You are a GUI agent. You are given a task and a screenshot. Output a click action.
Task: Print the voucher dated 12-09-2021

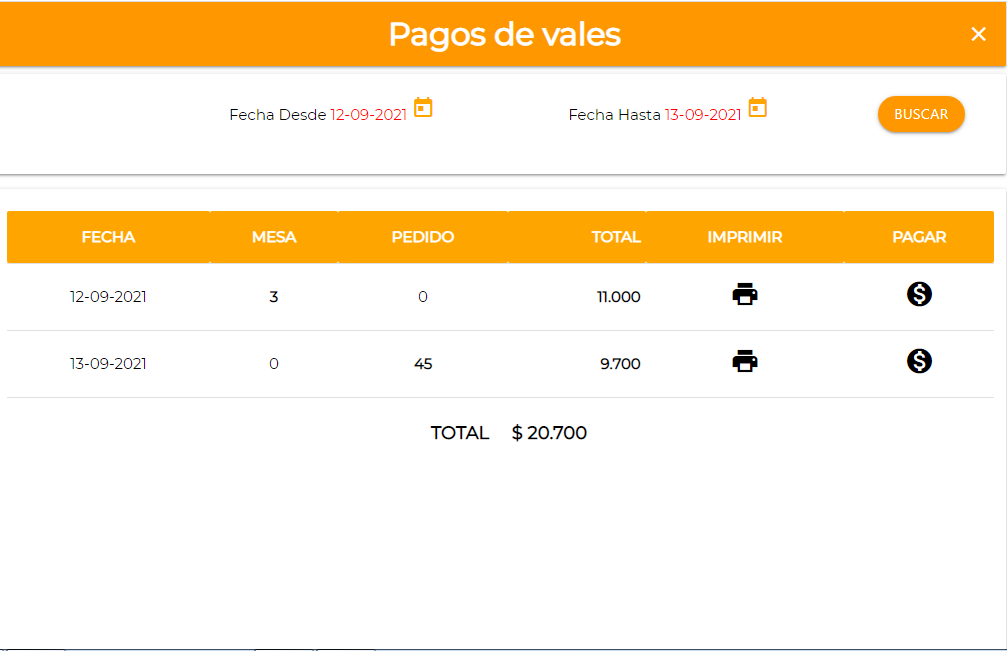(745, 294)
